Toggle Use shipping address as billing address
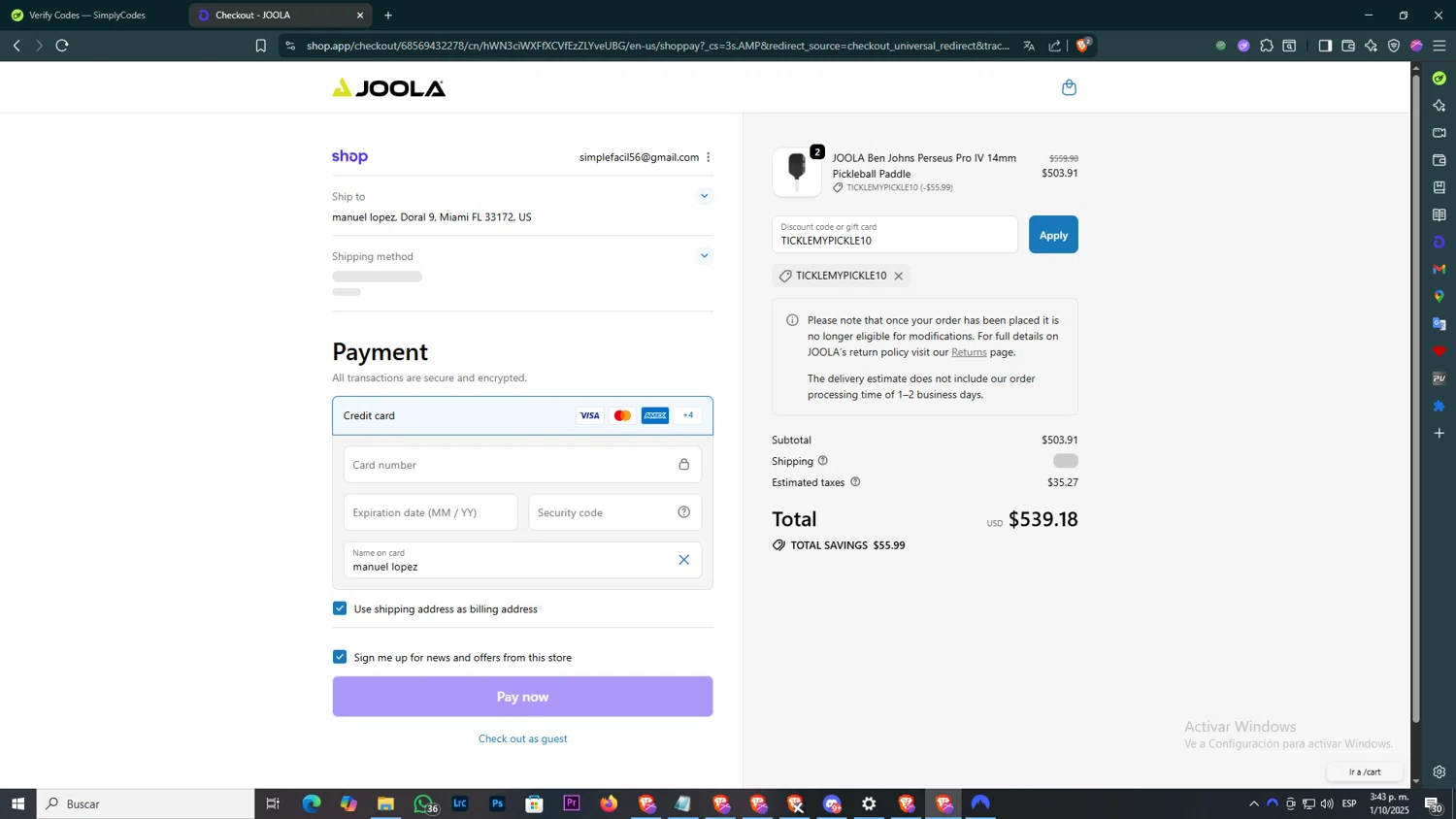Viewport: 1456px width, 819px height. 340,608
